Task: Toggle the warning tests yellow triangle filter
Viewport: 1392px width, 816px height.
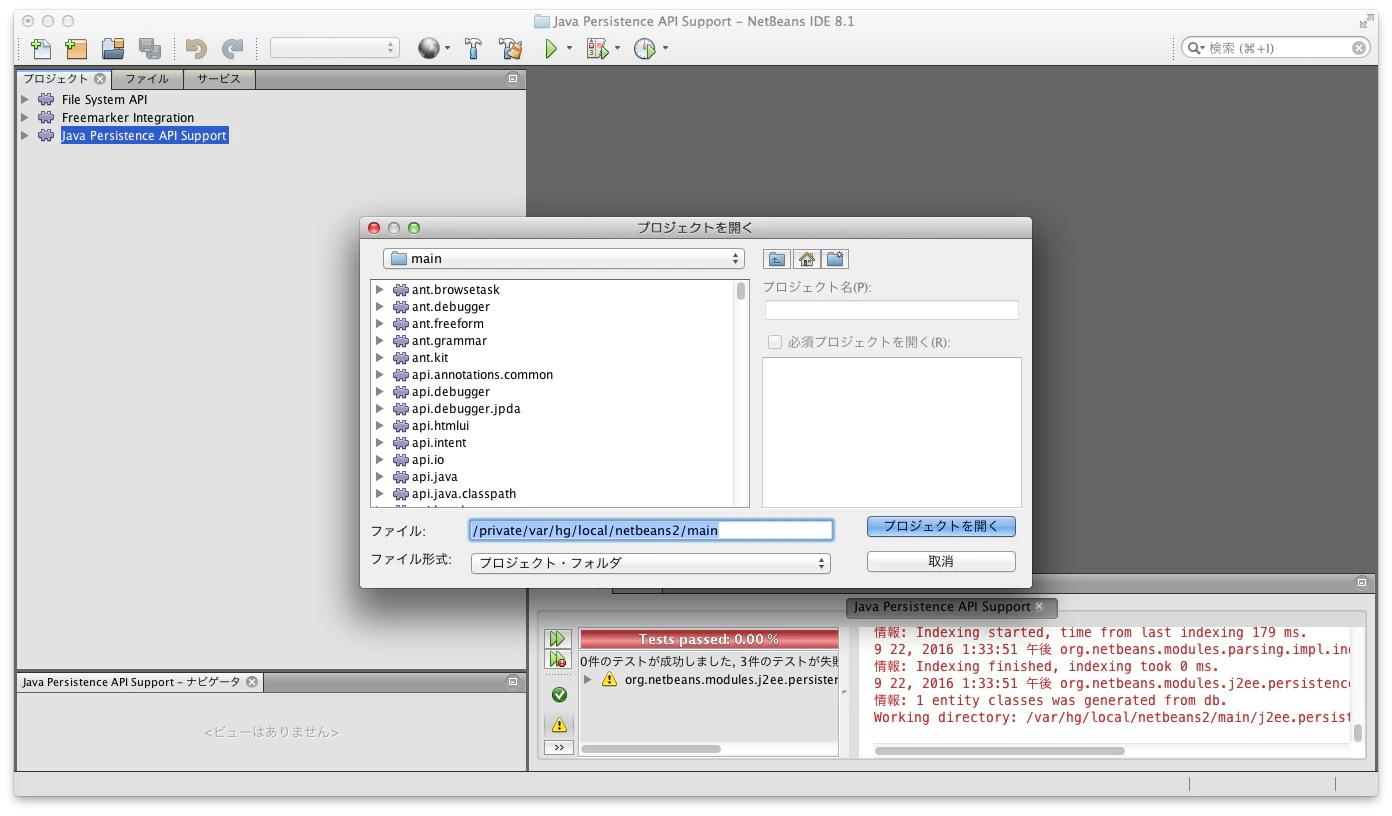Action: (559, 724)
